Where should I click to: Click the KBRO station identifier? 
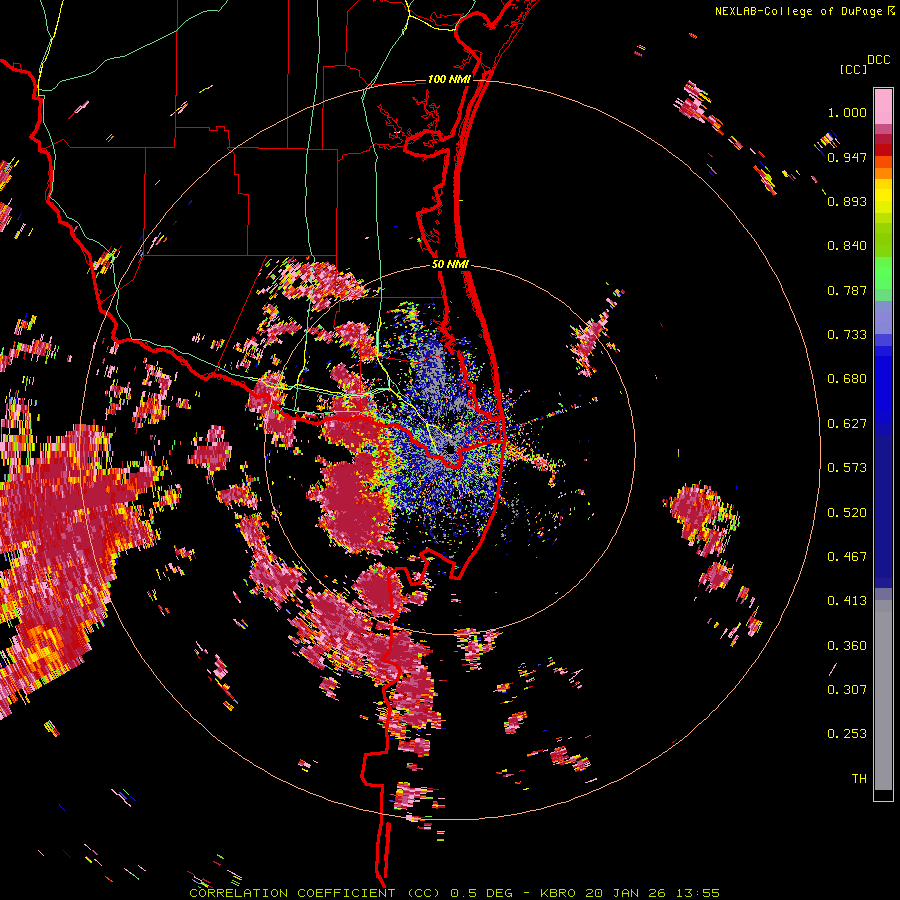click(x=559, y=893)
